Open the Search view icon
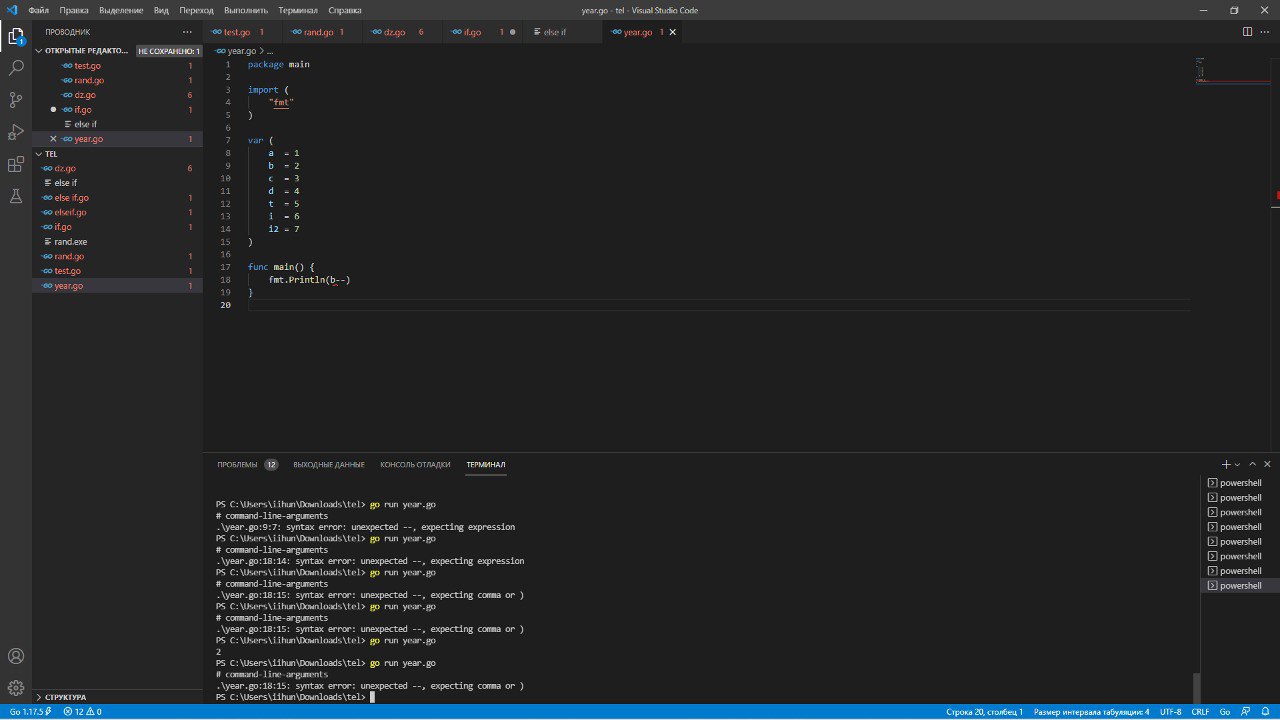The image size is (1280, 720). tap(16, 68)
